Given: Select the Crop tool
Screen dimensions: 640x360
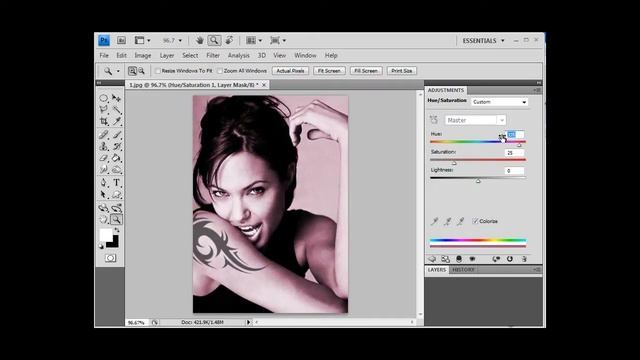Looking at the screenshot, I should pos(103,121).
